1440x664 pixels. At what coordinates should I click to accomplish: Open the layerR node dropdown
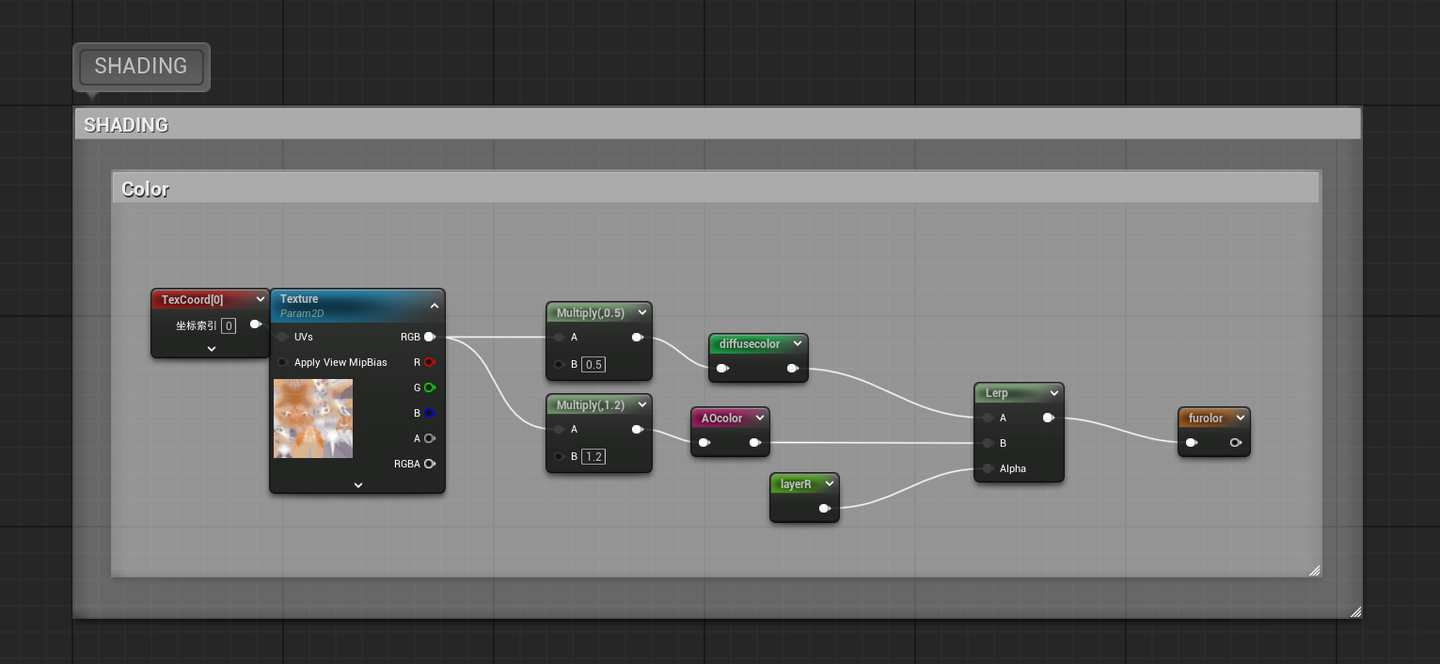(829, 484)
